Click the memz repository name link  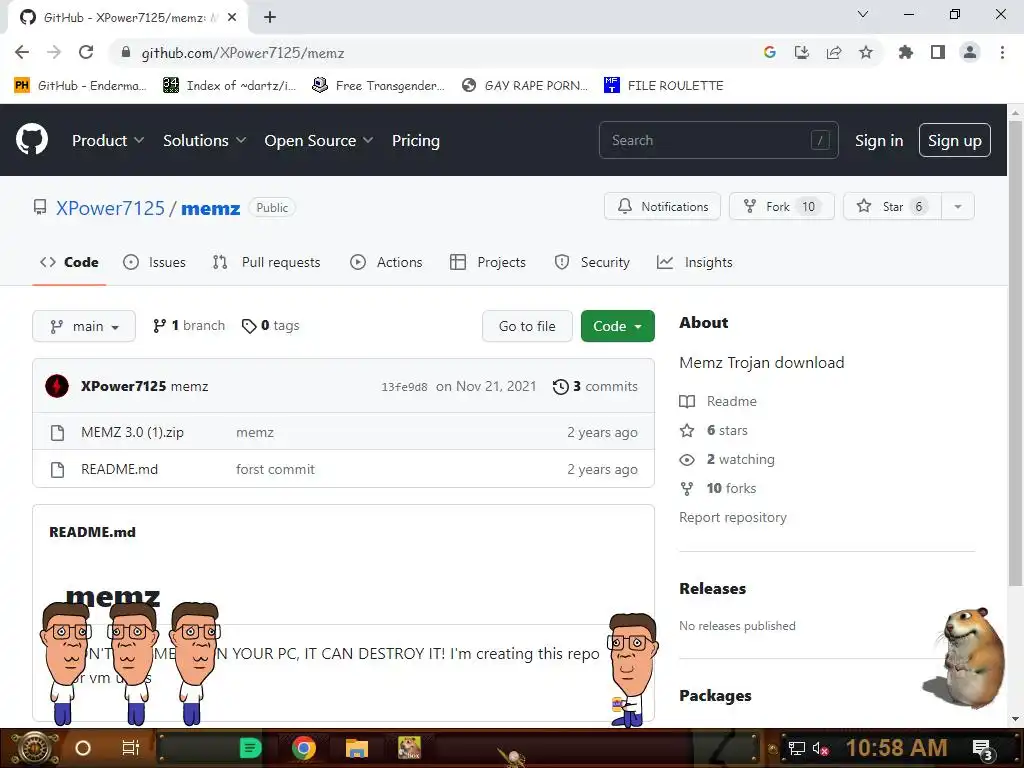[x=211, y=208]
